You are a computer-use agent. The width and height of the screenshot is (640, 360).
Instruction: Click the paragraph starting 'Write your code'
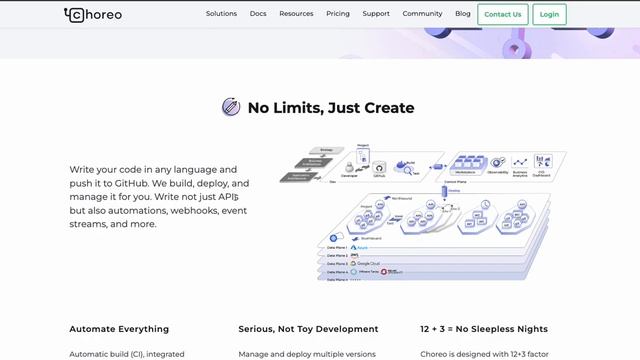click(159, 197)
